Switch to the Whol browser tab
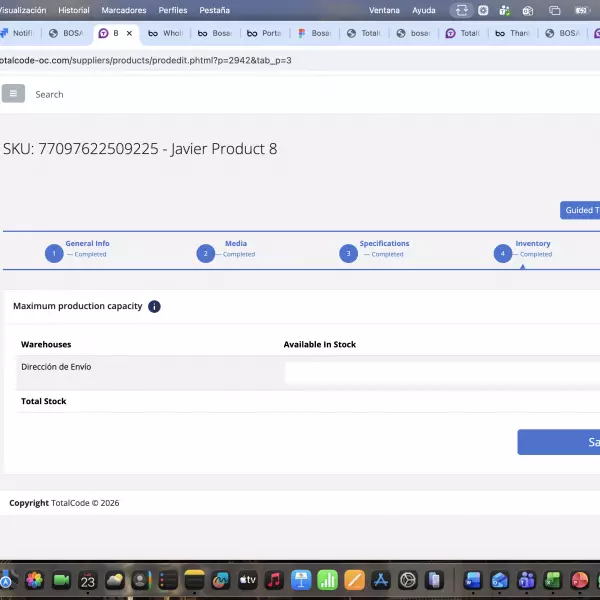The image size is (600, 600). pos(166,33)
